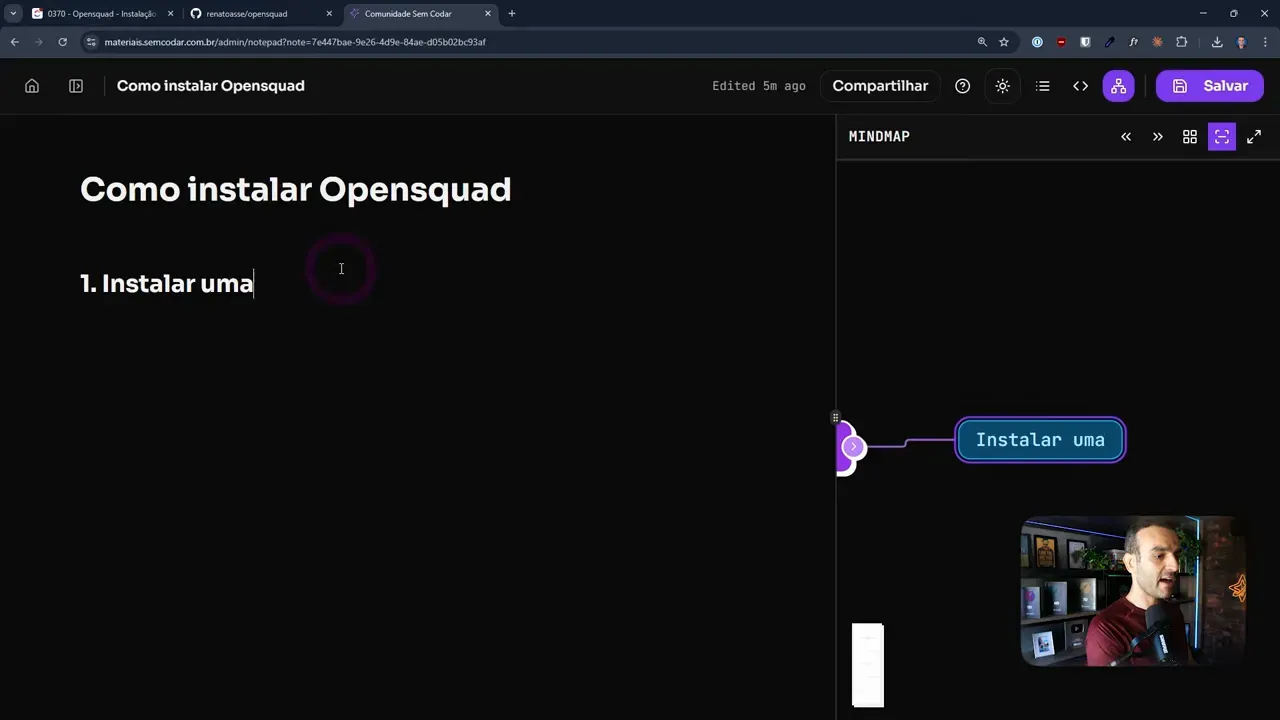
Task: Click the downloads icon in the browser toolbar
Action: (1217, 42)
